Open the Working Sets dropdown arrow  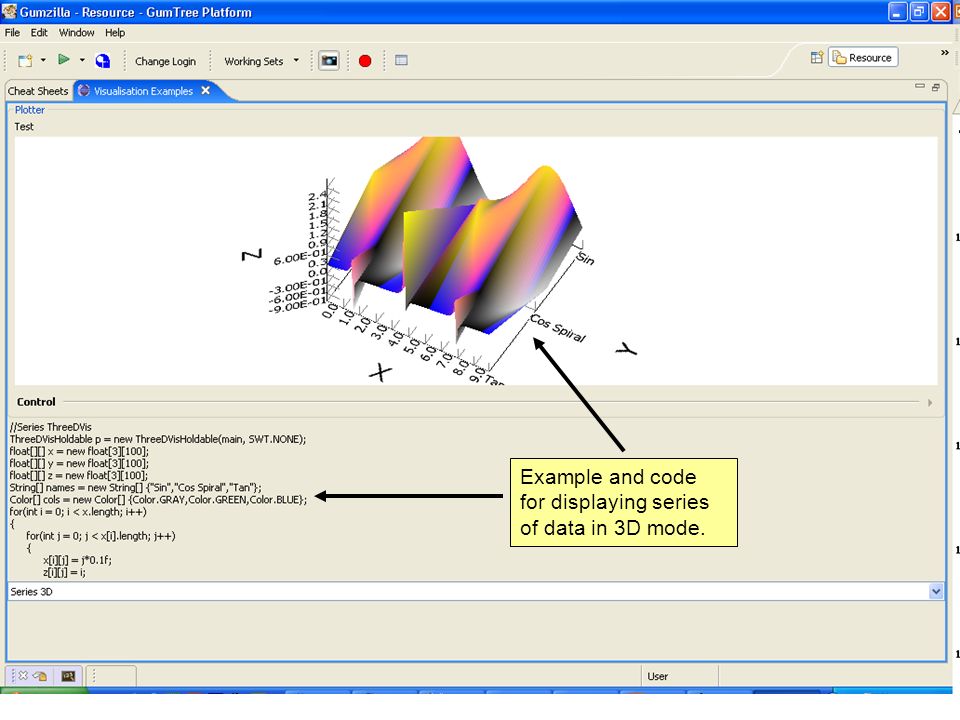click(x=296, y=60)
